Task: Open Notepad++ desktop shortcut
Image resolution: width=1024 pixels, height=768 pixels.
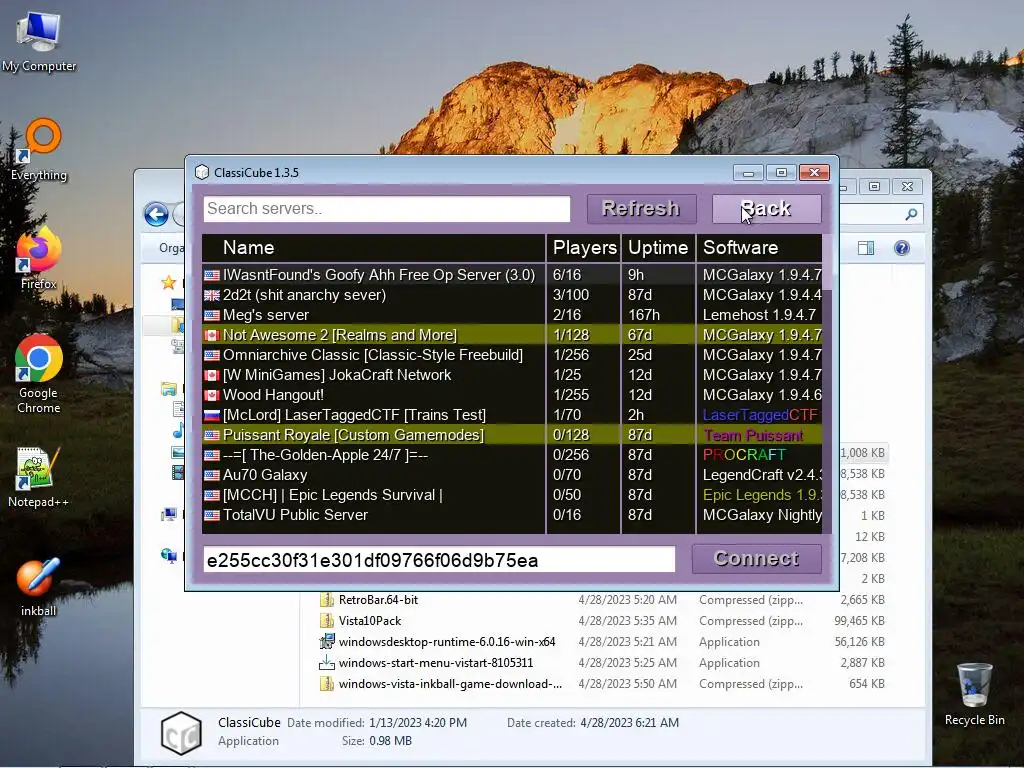Action: coord(39,477)
